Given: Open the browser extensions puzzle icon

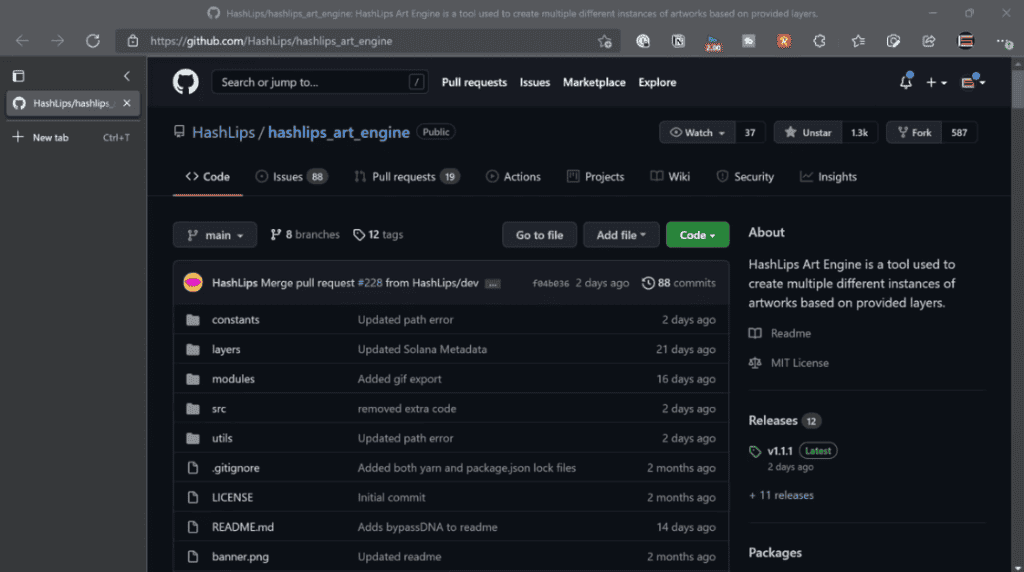Looking at the screenshot, I should pos(819,41).
